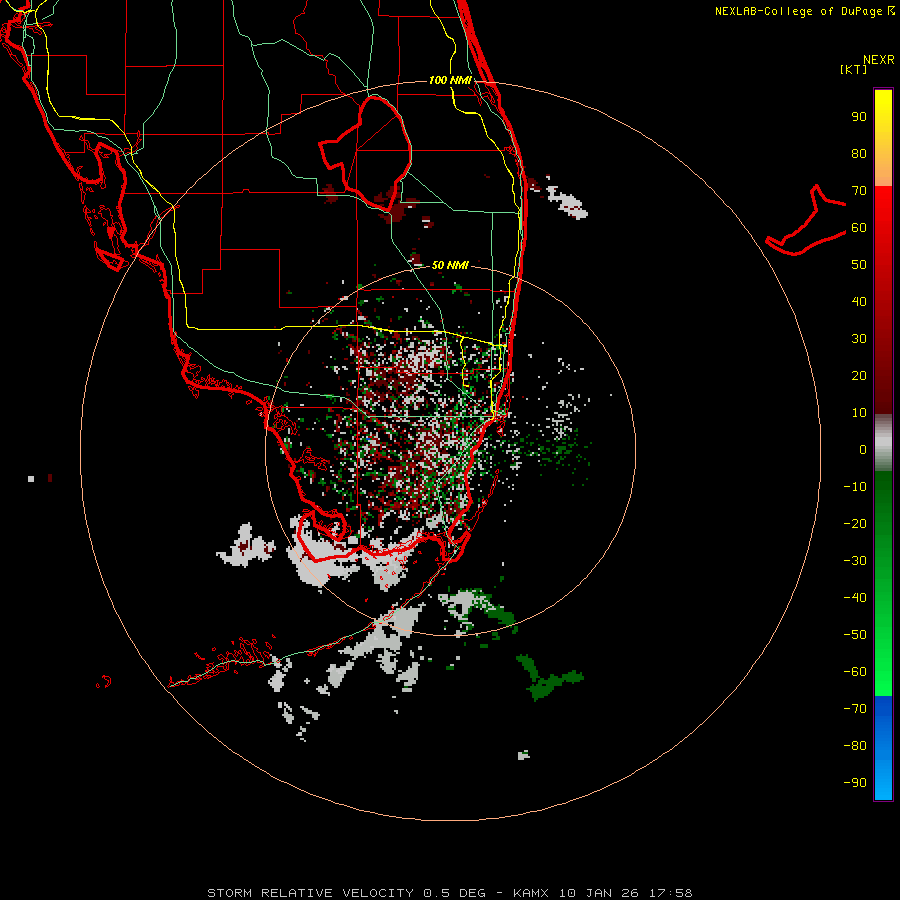The height and width of the screenshot is (900, 900).
Task: Click the positive 70 knot scale value
Action: [x=859, y=191]
